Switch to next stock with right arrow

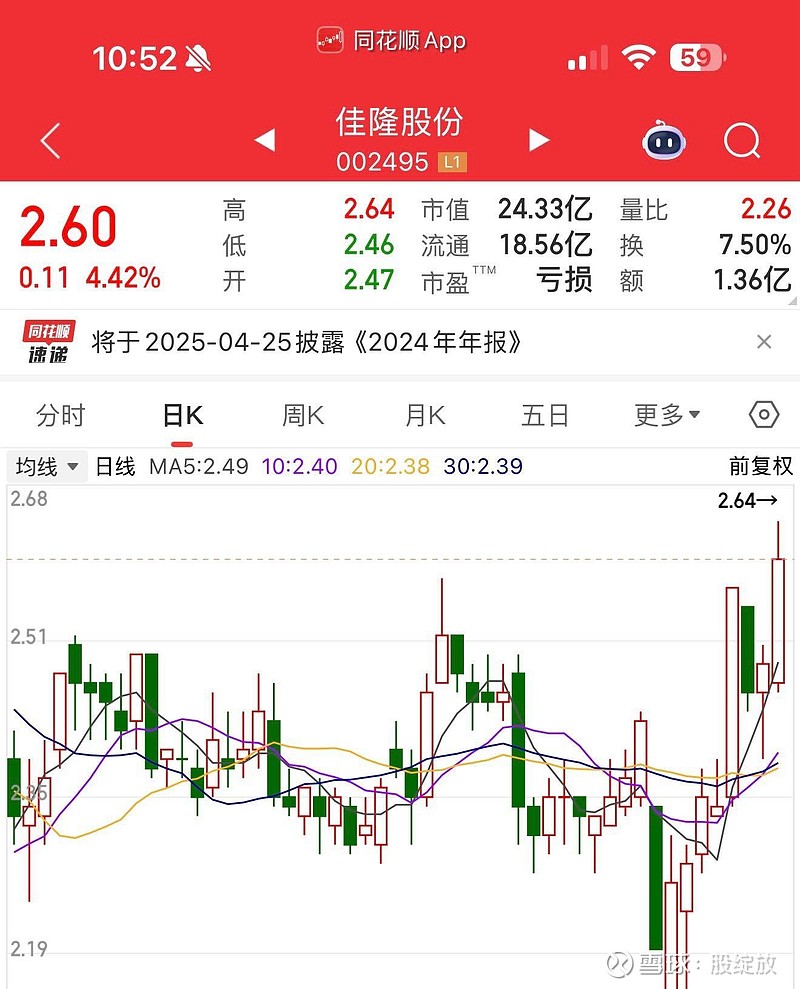[538, 142]
